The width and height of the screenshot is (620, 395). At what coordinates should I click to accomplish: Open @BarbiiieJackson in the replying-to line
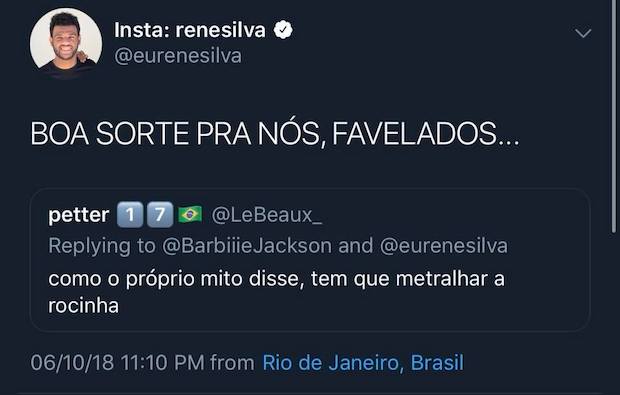tap(247, 246)
